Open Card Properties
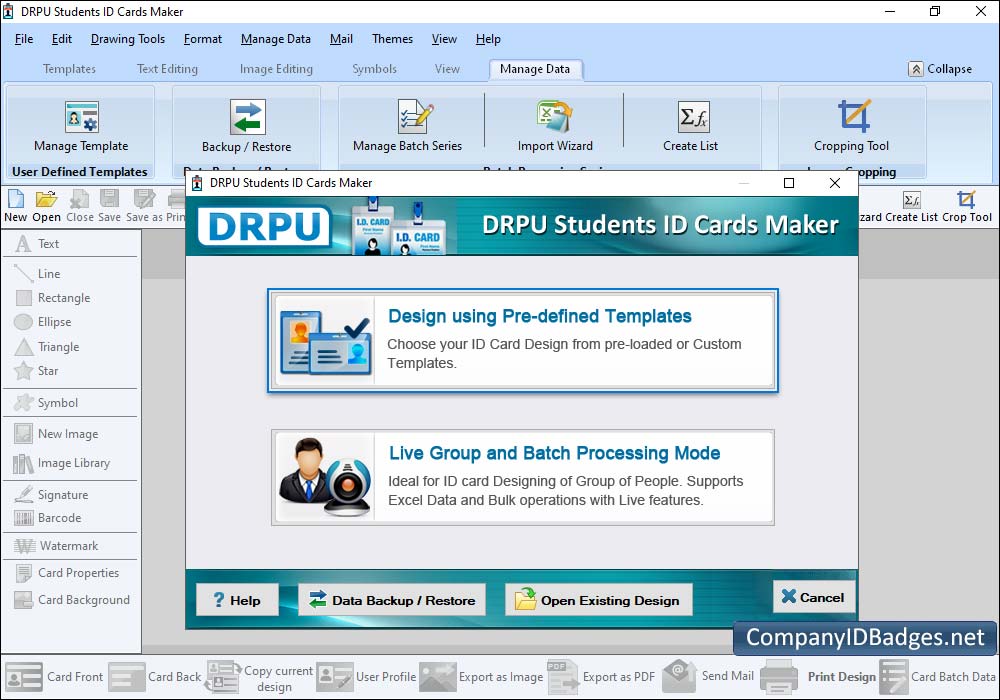 [x=66, y=572]
